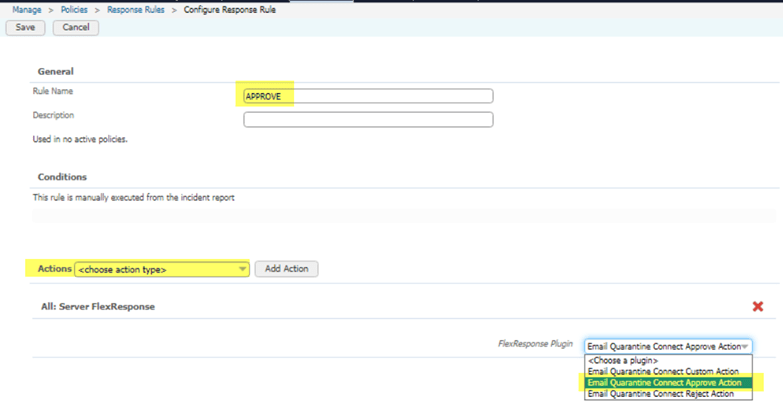Pick Email Quarantine Connect Custom Action
This screenshot has width=783, height=404.
[x=664, y=371]
